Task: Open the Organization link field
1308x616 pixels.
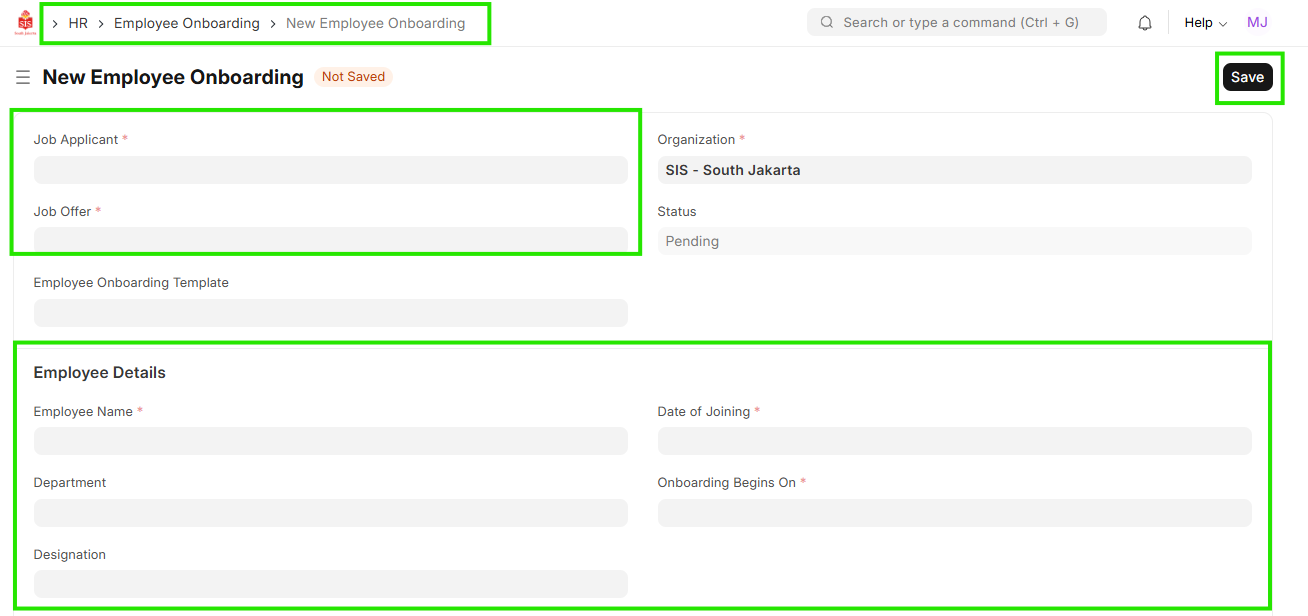Action: [953, 170]
